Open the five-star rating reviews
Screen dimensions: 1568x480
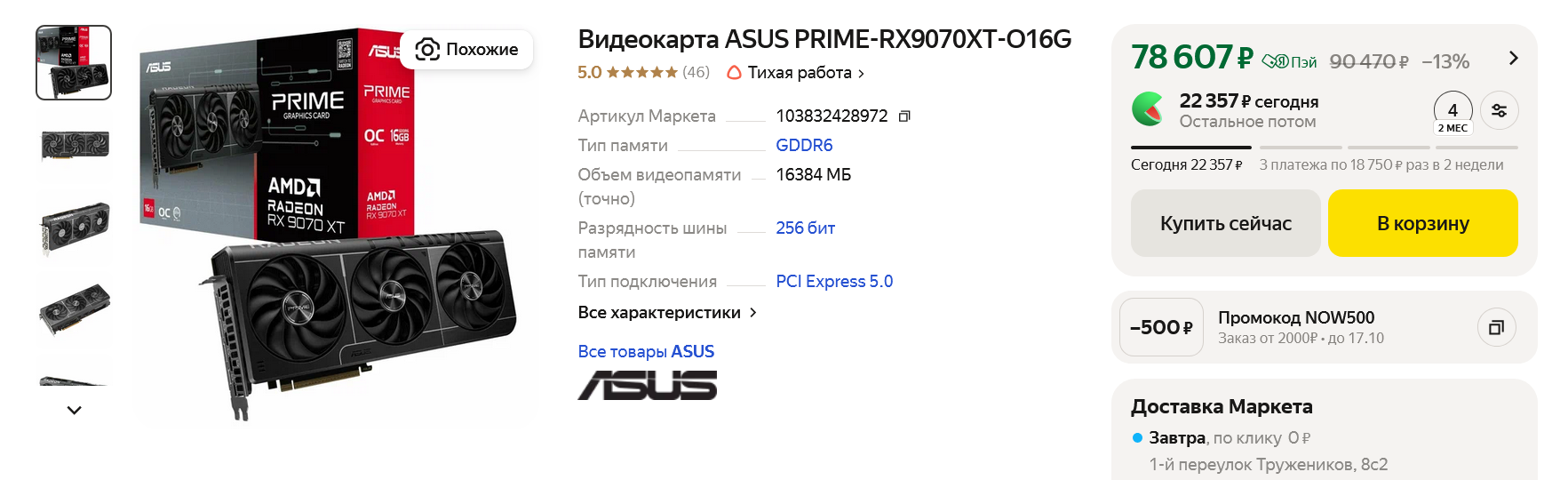[642, 73]
